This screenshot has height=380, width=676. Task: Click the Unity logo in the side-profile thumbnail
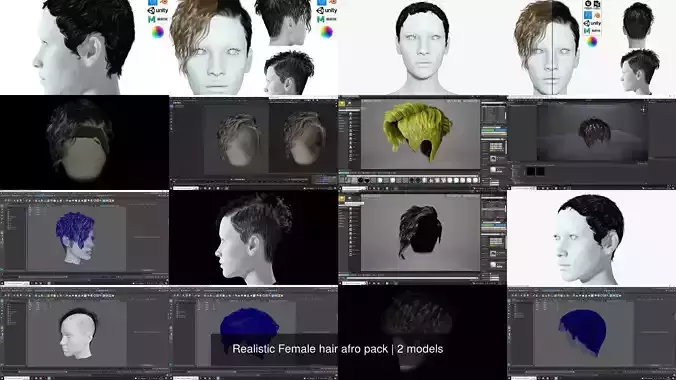(158, 10)
